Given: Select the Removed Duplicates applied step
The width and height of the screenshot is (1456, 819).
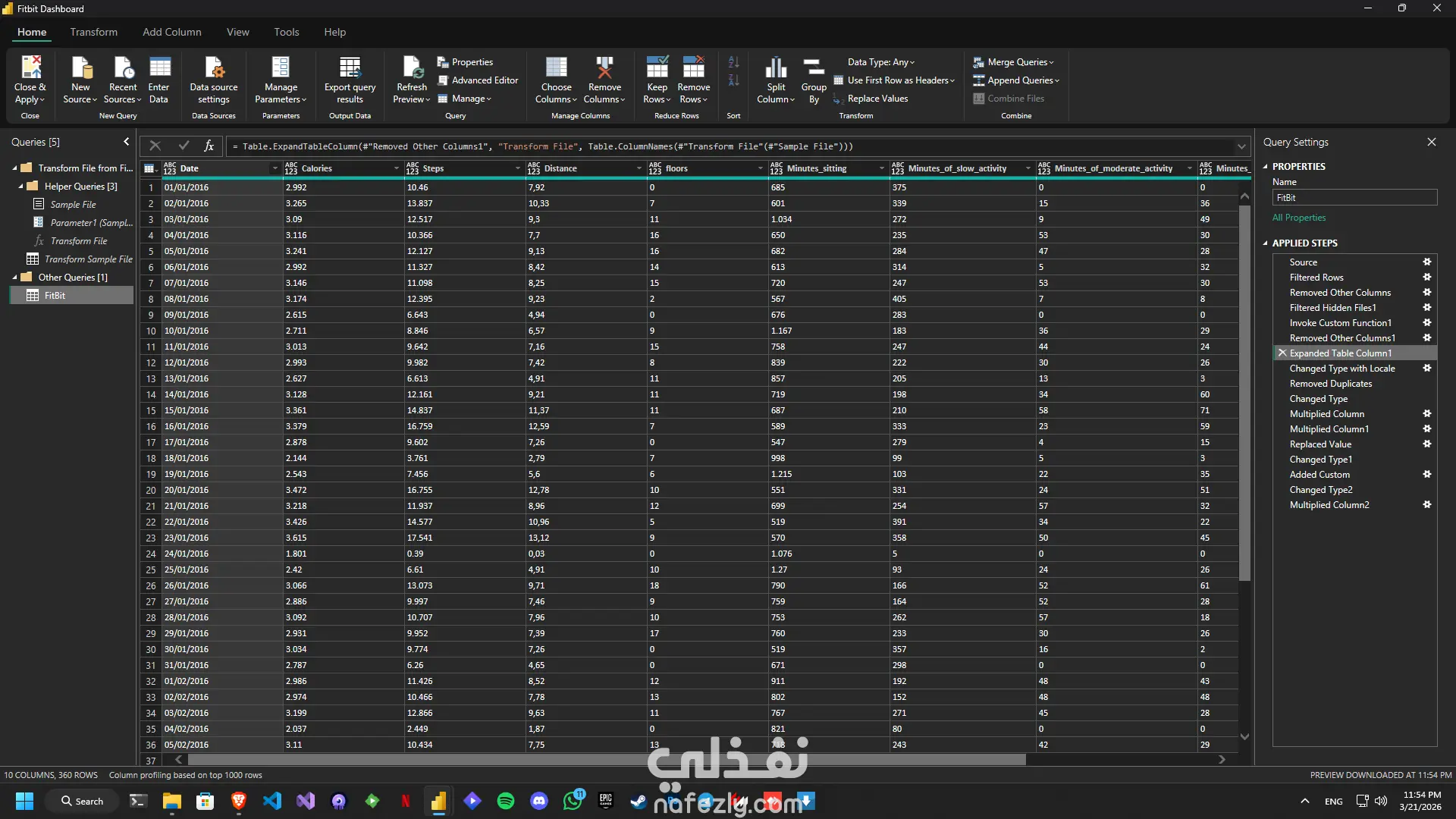Looking at the screenshot, I should (x=1330, y=384).
